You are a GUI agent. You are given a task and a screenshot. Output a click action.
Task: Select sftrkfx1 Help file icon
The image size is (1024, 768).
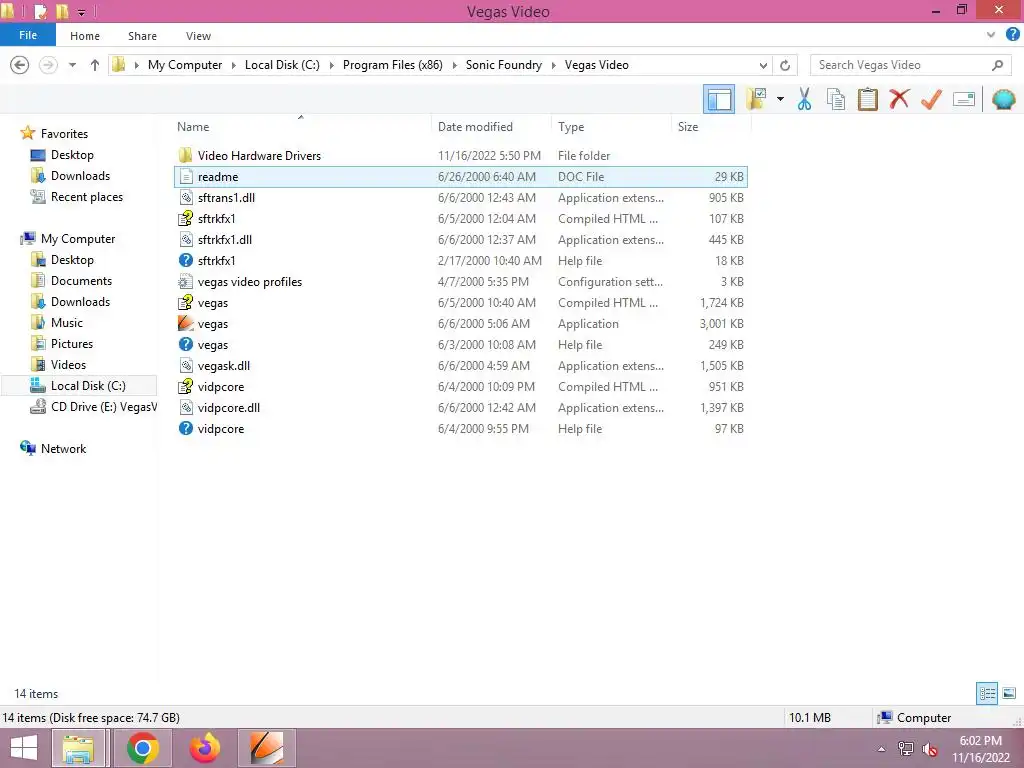[186, 260]
